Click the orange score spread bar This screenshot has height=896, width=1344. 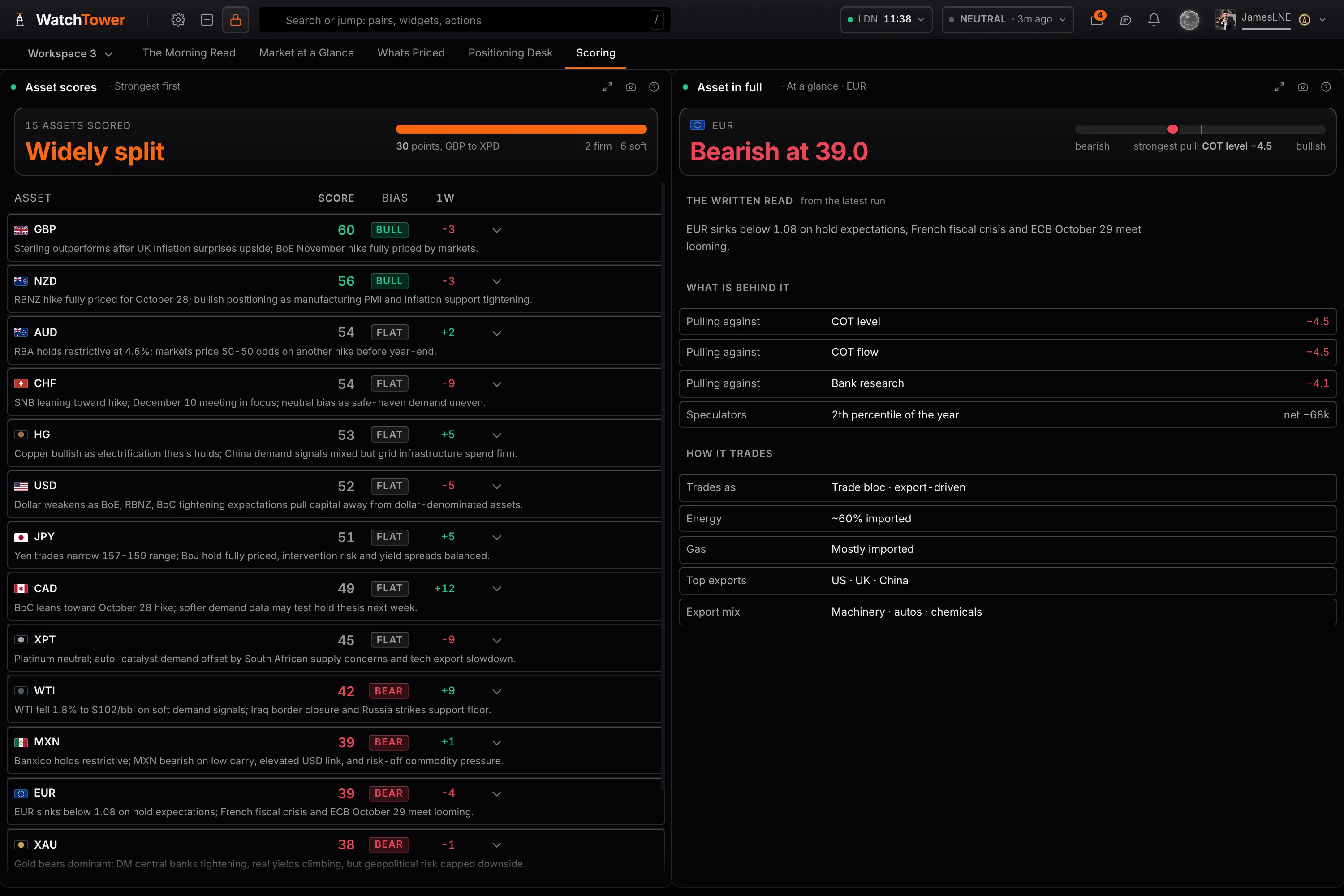(x=521, y=129)
